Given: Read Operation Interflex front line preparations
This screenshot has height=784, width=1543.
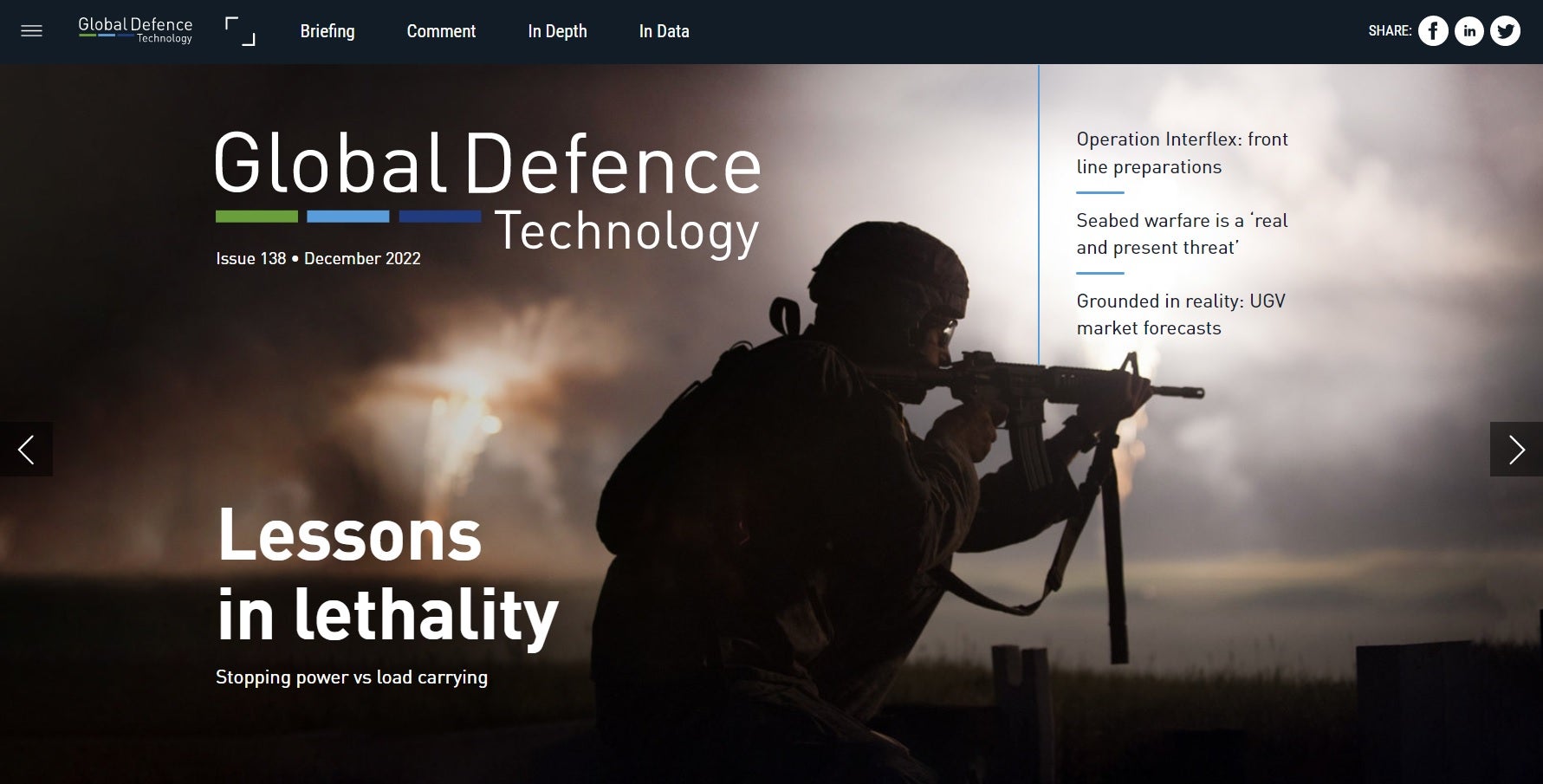Looking at the screenshot, I should pyautogui.click(x=1182, y=153).
